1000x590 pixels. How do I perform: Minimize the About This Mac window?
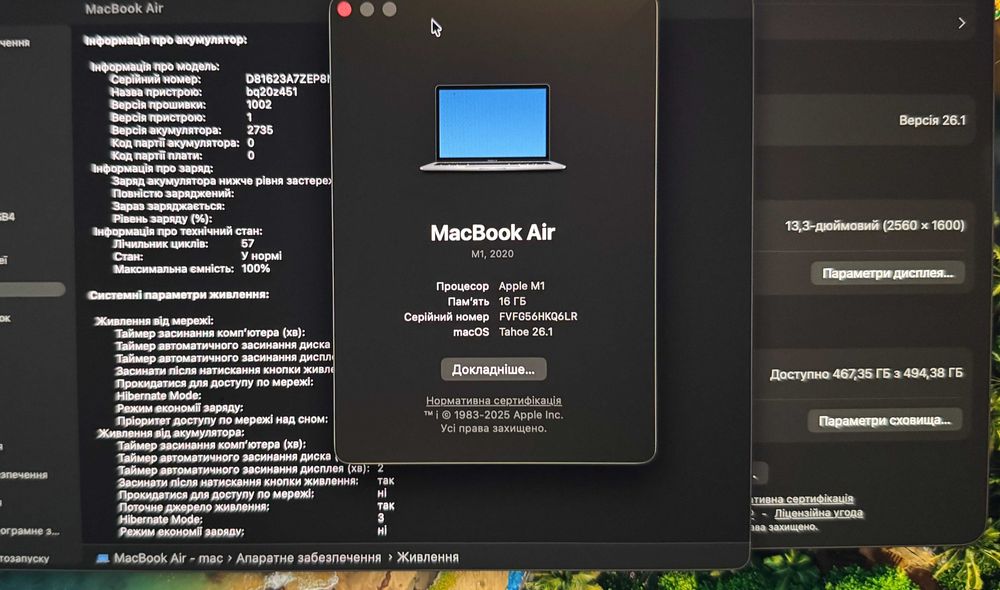[x=367, y=9]
